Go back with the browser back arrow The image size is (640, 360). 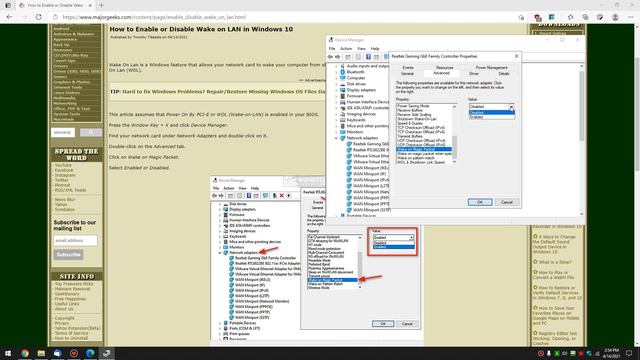[x=9, y=17]
